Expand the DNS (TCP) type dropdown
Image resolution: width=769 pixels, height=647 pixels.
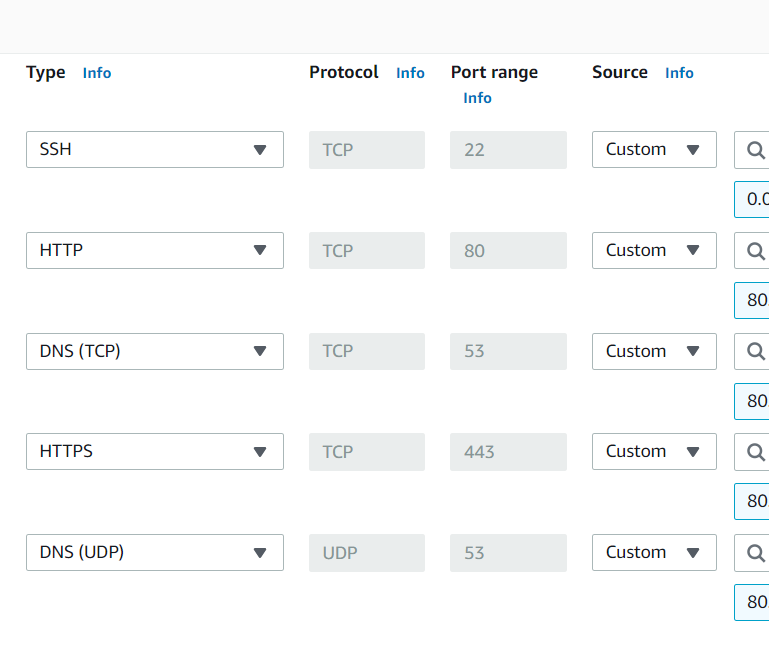[x=155, y=351]
